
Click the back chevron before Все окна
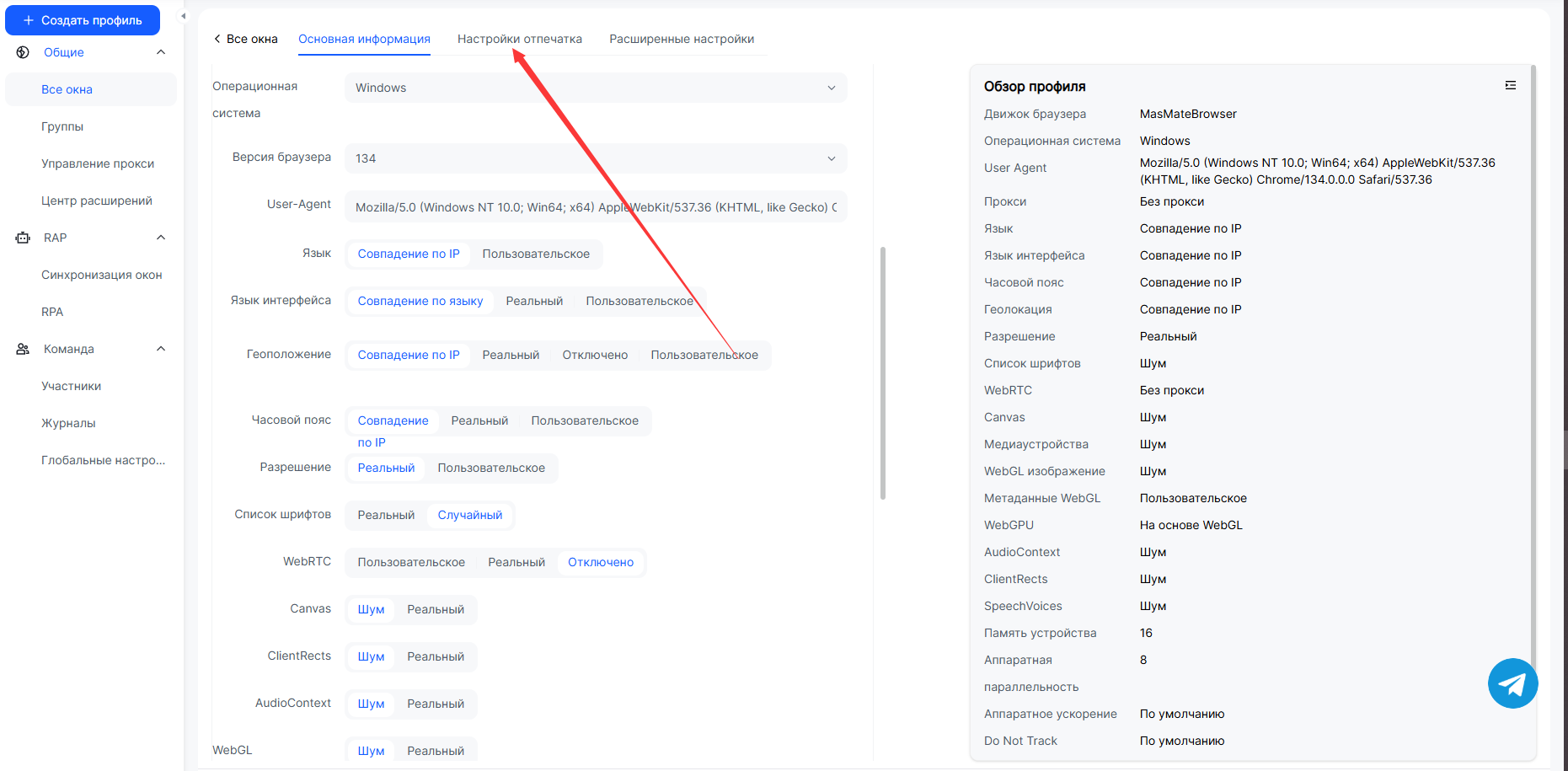(217, 39)
